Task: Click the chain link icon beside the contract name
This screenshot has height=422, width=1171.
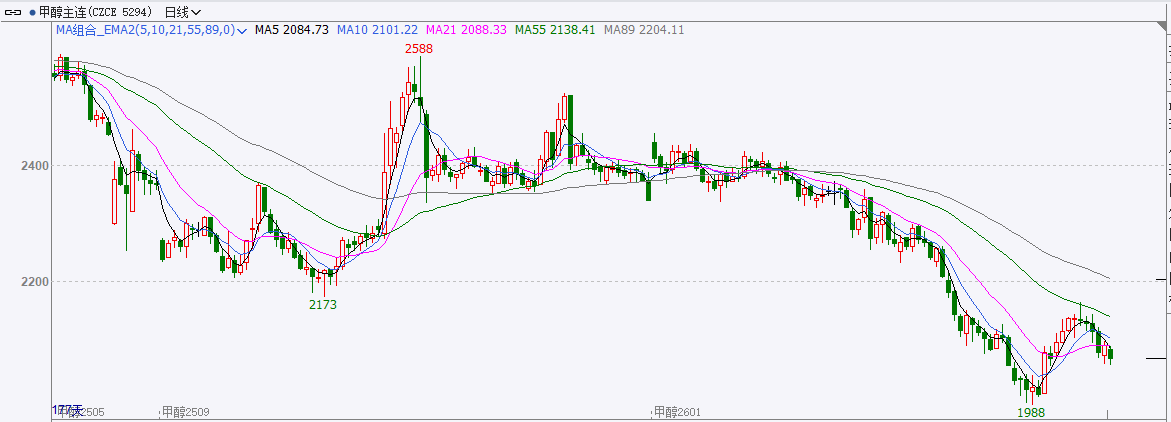Action: (12, 12)
